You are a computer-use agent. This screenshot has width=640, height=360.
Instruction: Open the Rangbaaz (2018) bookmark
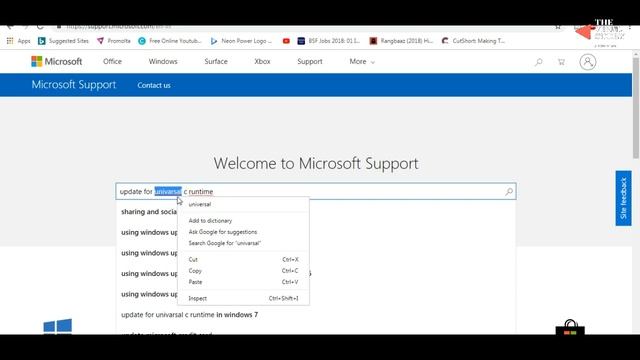click(401, 41)
